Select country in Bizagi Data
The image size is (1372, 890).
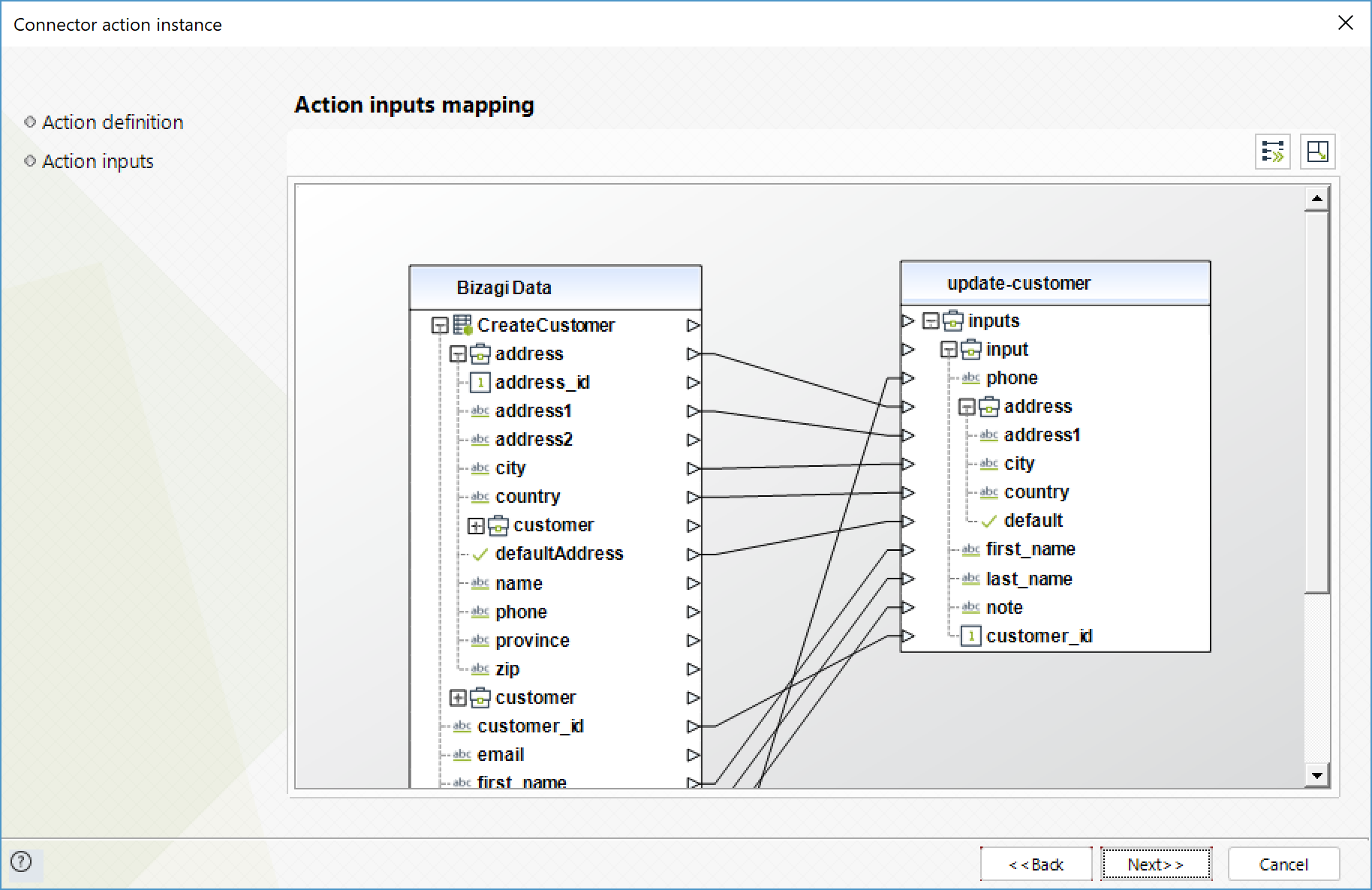coord(528,497)
